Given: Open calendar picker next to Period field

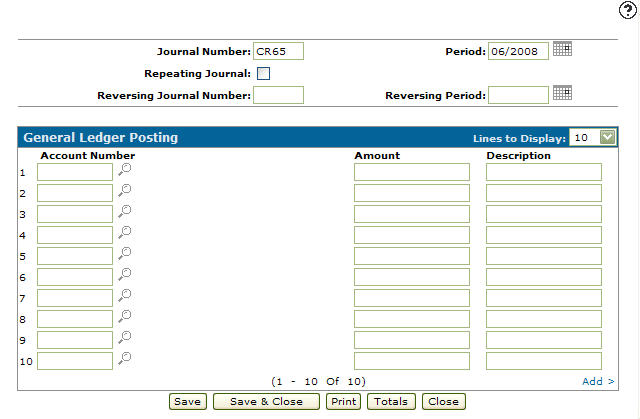Looking at the screenshot, I should coord(562,49).
